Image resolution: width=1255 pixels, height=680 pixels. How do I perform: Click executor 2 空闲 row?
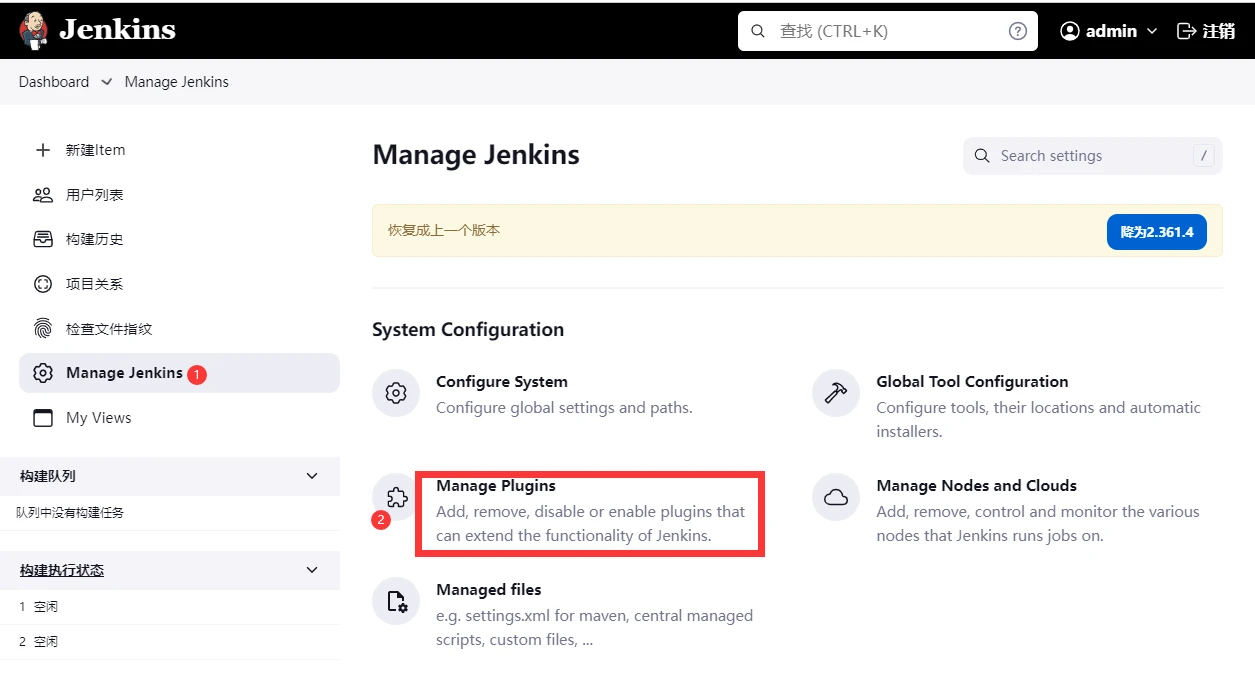tap(170, 641)
